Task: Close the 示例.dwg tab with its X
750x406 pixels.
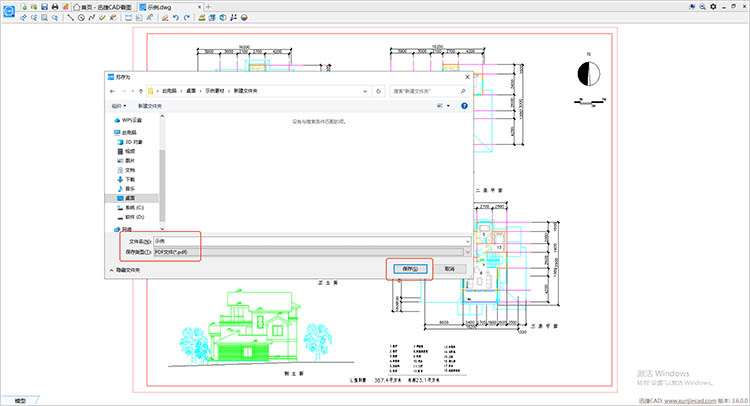Action: 200,7
